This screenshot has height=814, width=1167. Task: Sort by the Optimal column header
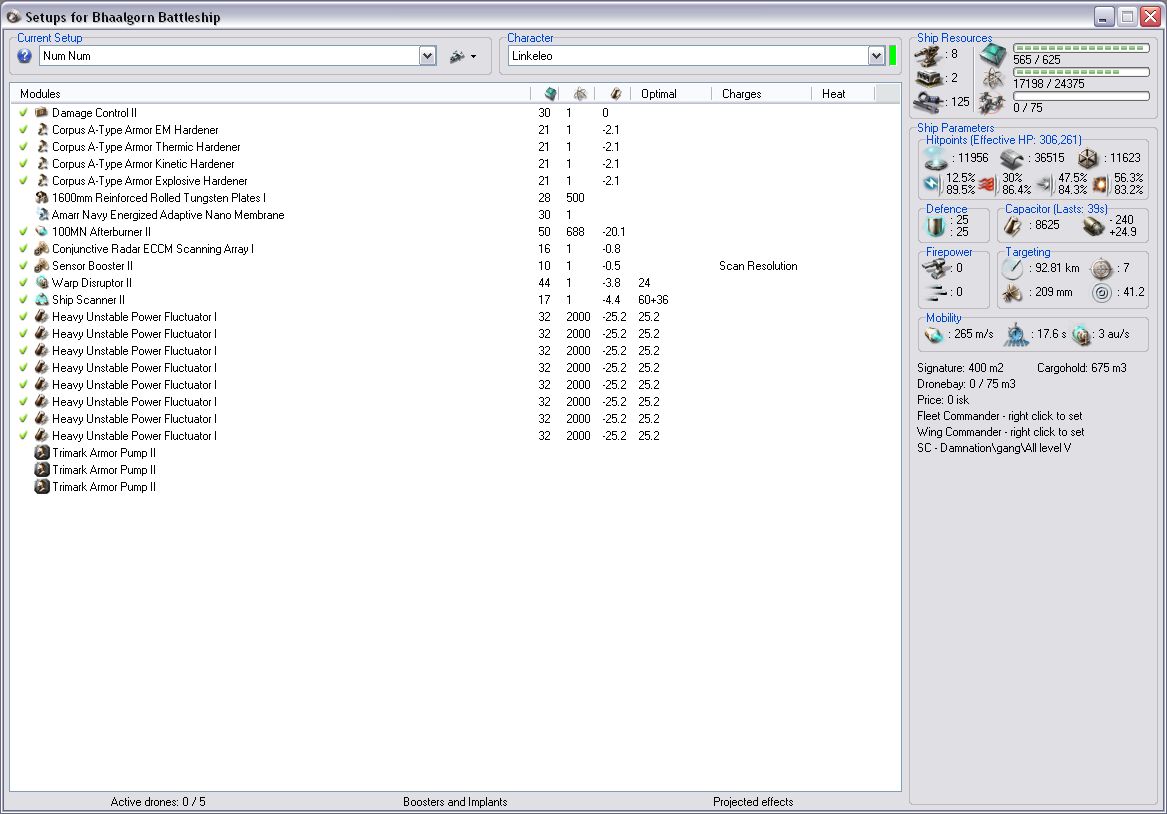click(671, 94)
